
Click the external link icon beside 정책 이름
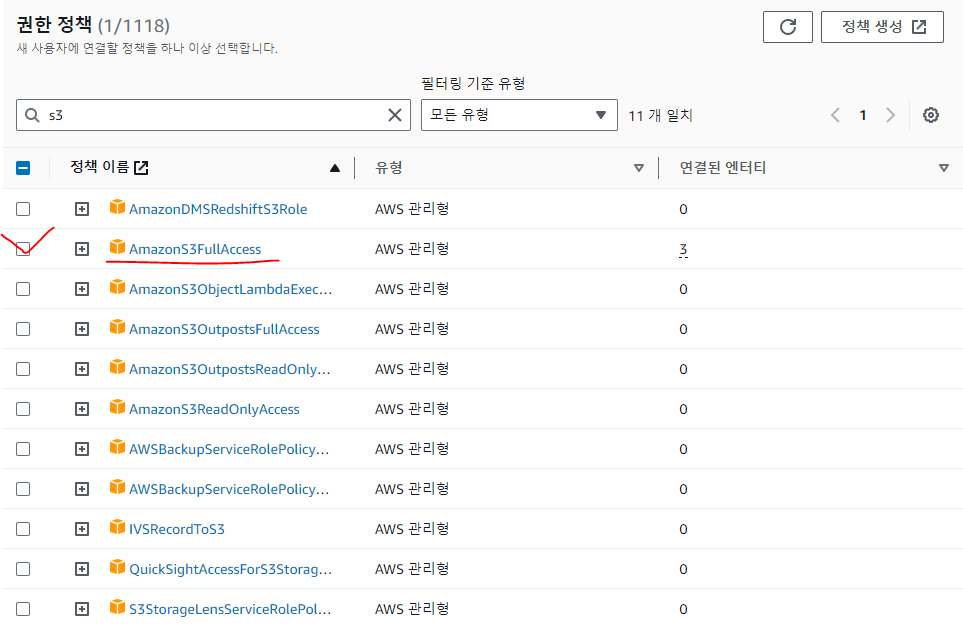[x=141, y=168]
